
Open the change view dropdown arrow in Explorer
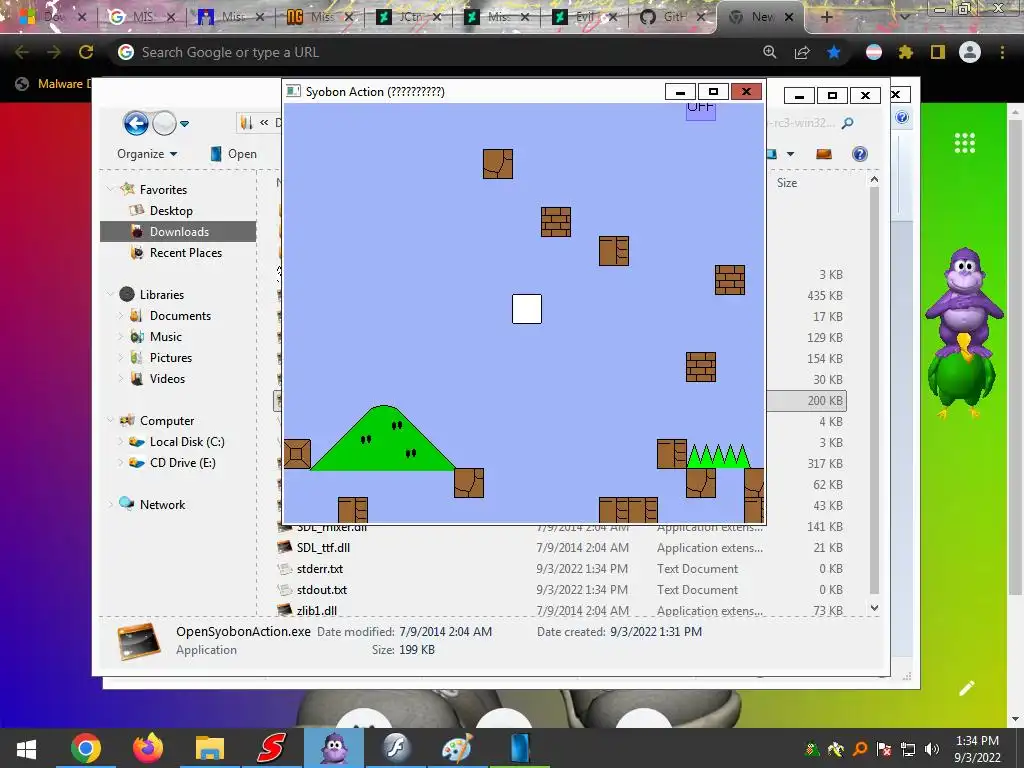[x=790, y=154]
